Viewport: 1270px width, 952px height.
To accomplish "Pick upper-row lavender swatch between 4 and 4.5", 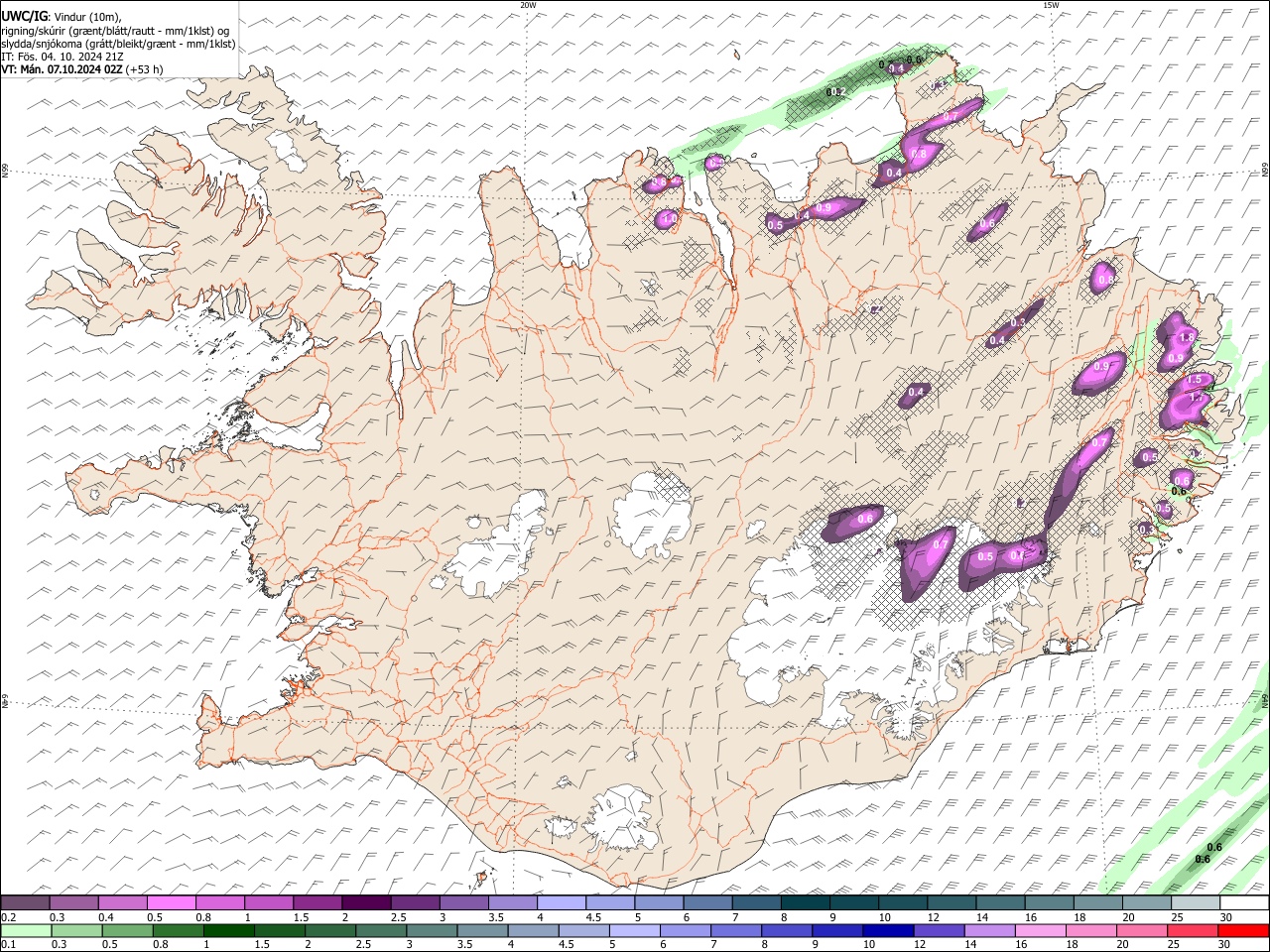I will point(562,903).
